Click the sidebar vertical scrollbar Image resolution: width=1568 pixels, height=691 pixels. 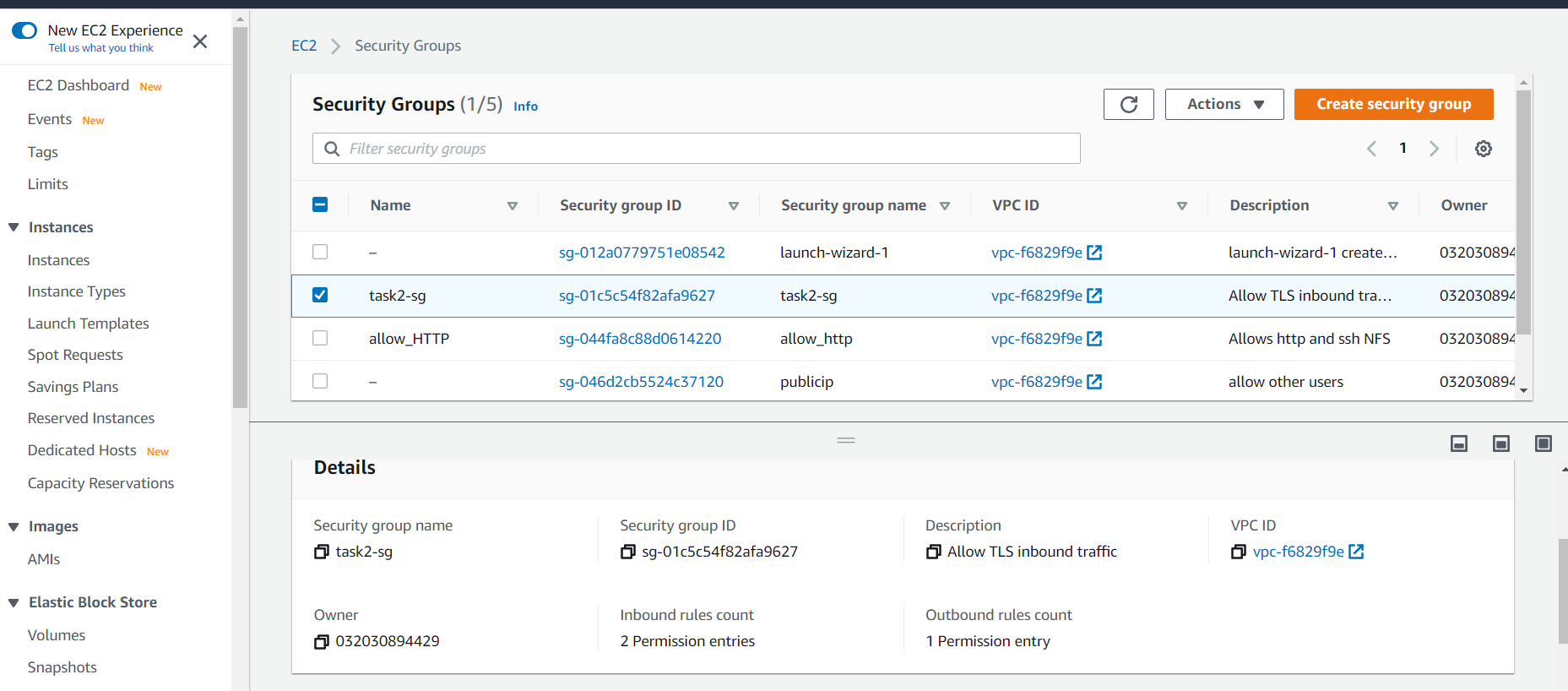pos(240,217)
